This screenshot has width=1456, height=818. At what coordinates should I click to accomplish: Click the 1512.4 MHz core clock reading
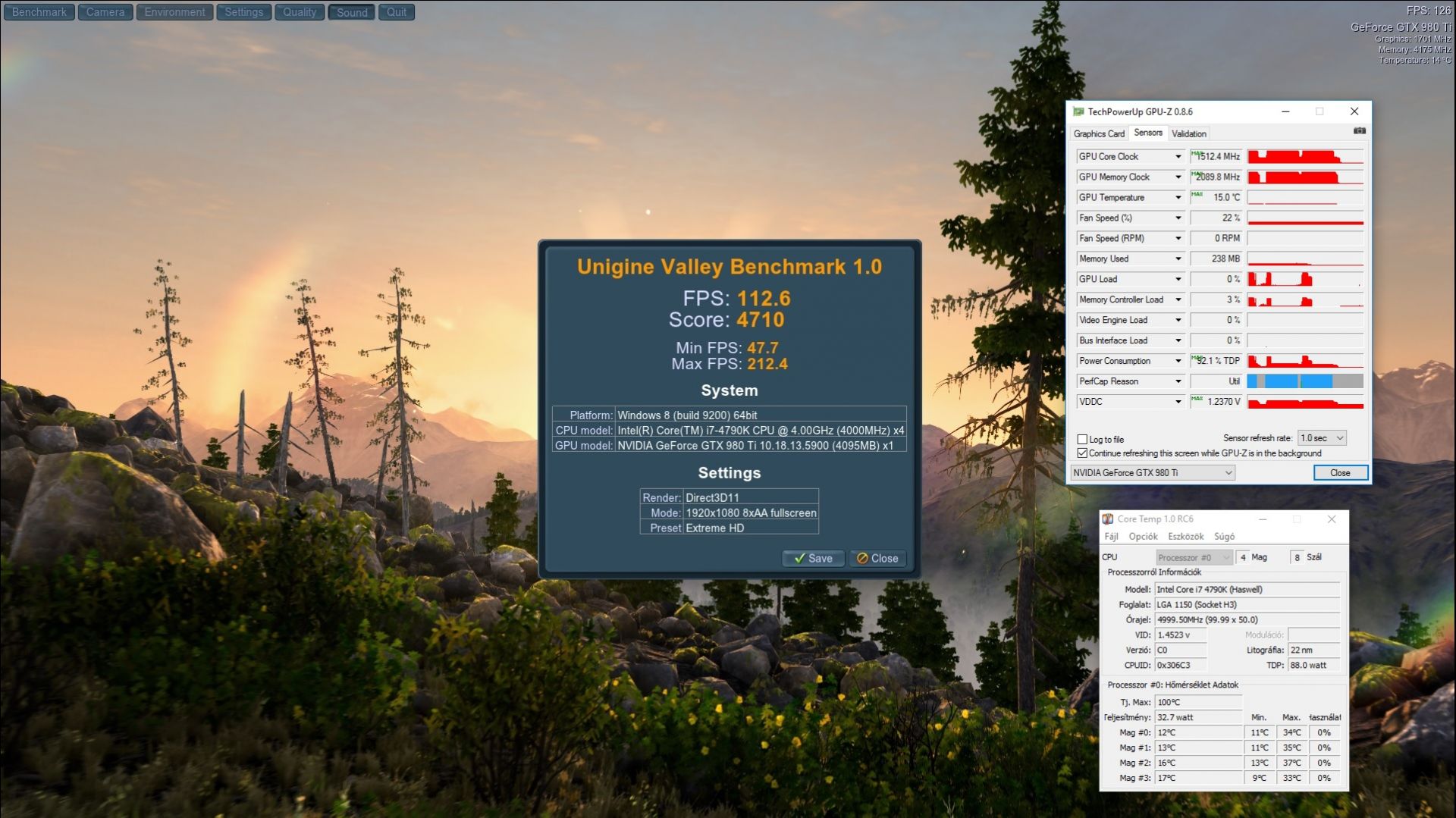(1216, 157)
